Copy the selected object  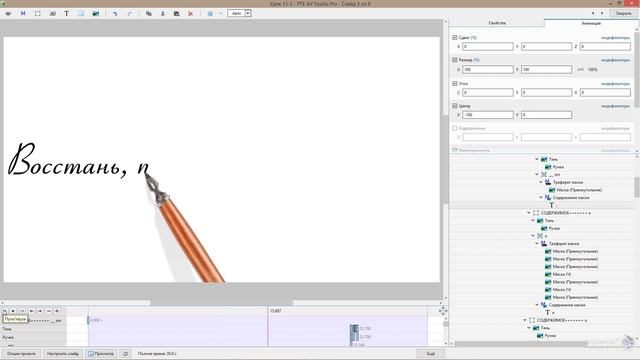pos(149,13)
